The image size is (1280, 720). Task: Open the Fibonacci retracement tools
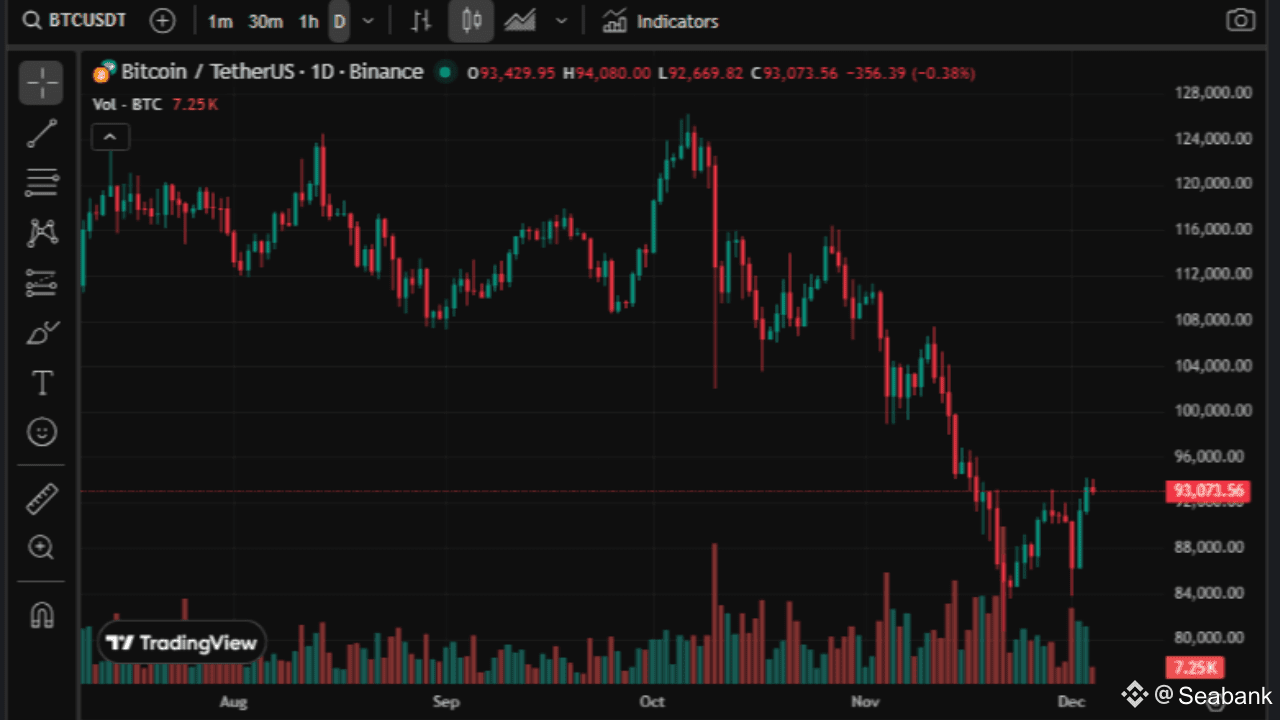click(41, 182)
